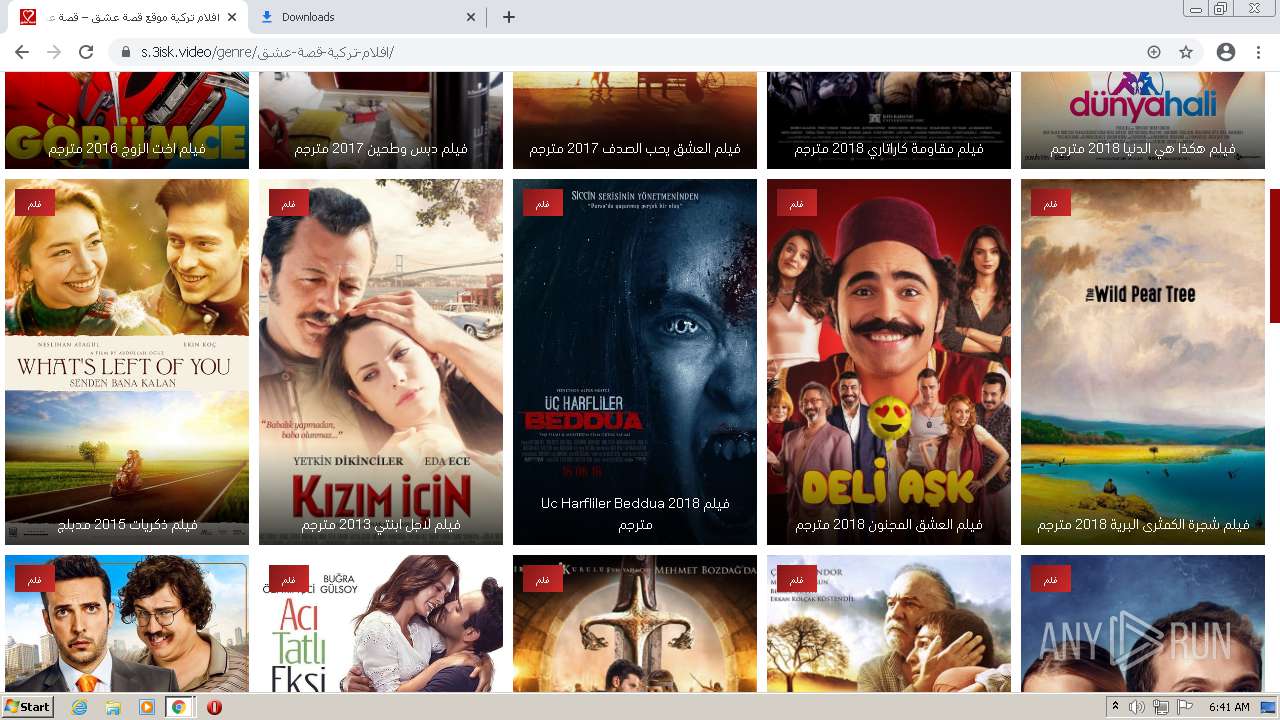Show hidden system tray icons

(x=1116, y=707)
